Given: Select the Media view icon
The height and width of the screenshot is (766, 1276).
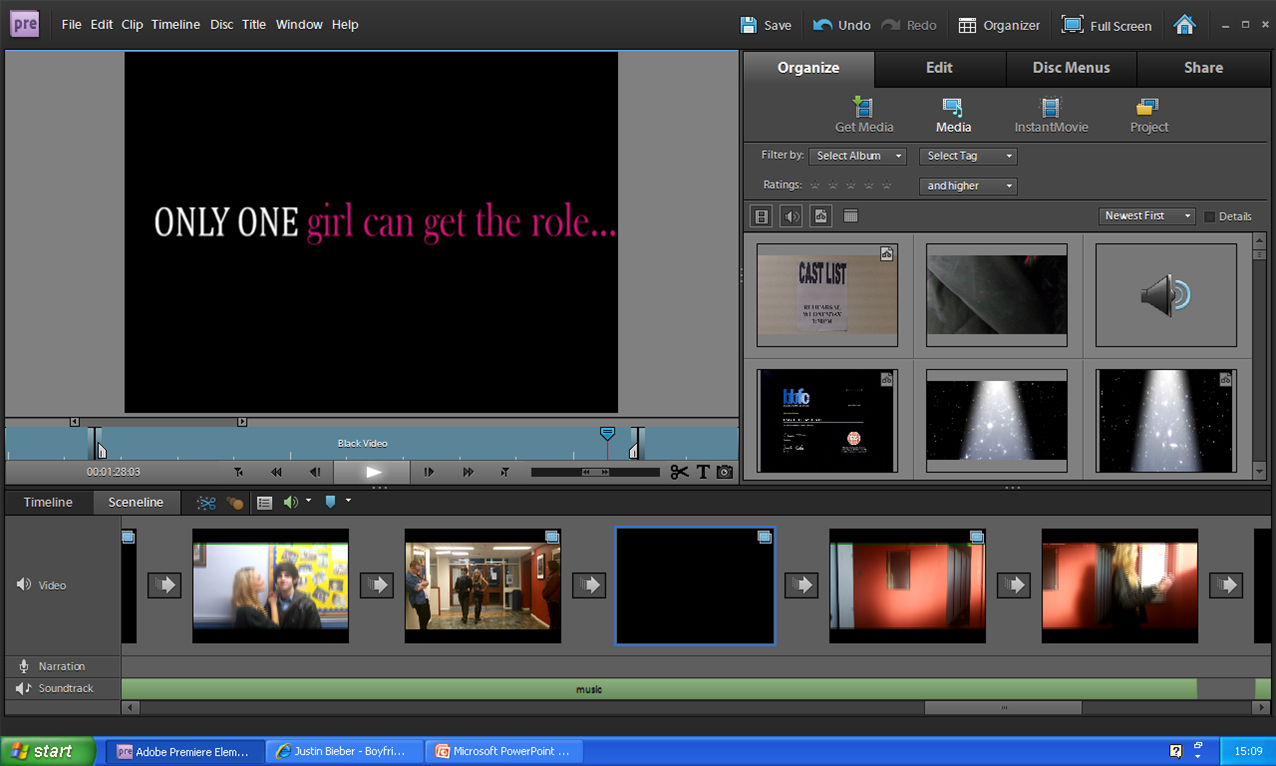Looking at the screenshot, I should 953,106.
